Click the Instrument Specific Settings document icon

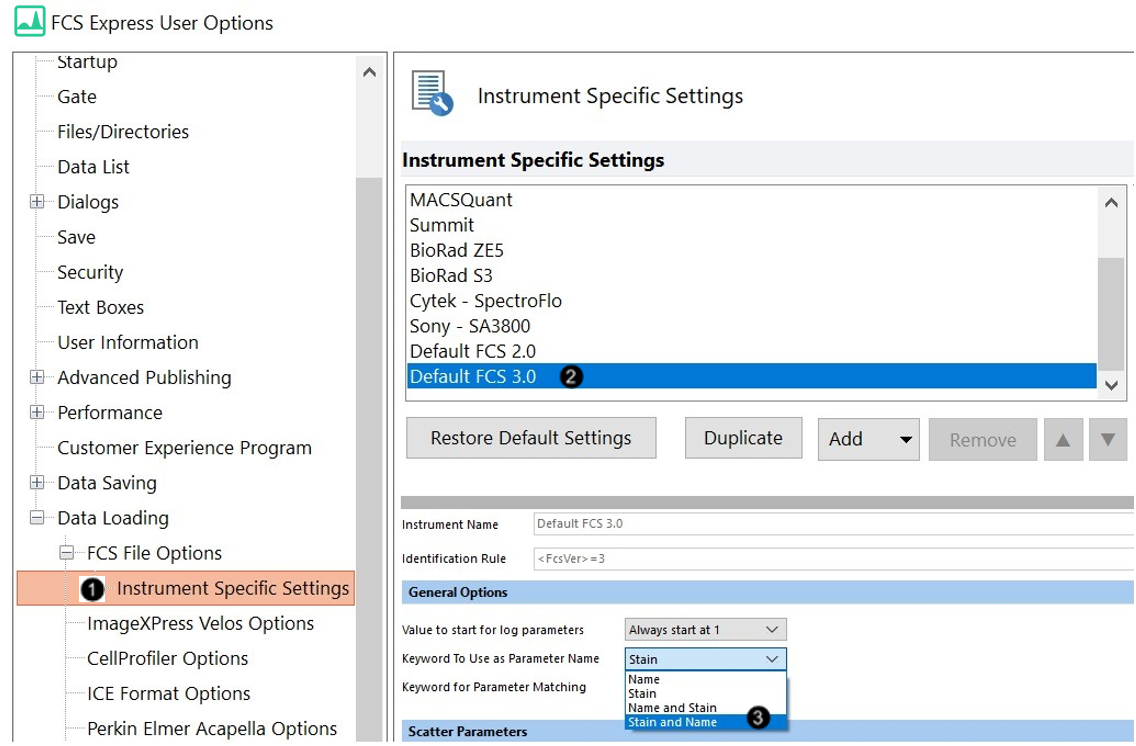432,93
